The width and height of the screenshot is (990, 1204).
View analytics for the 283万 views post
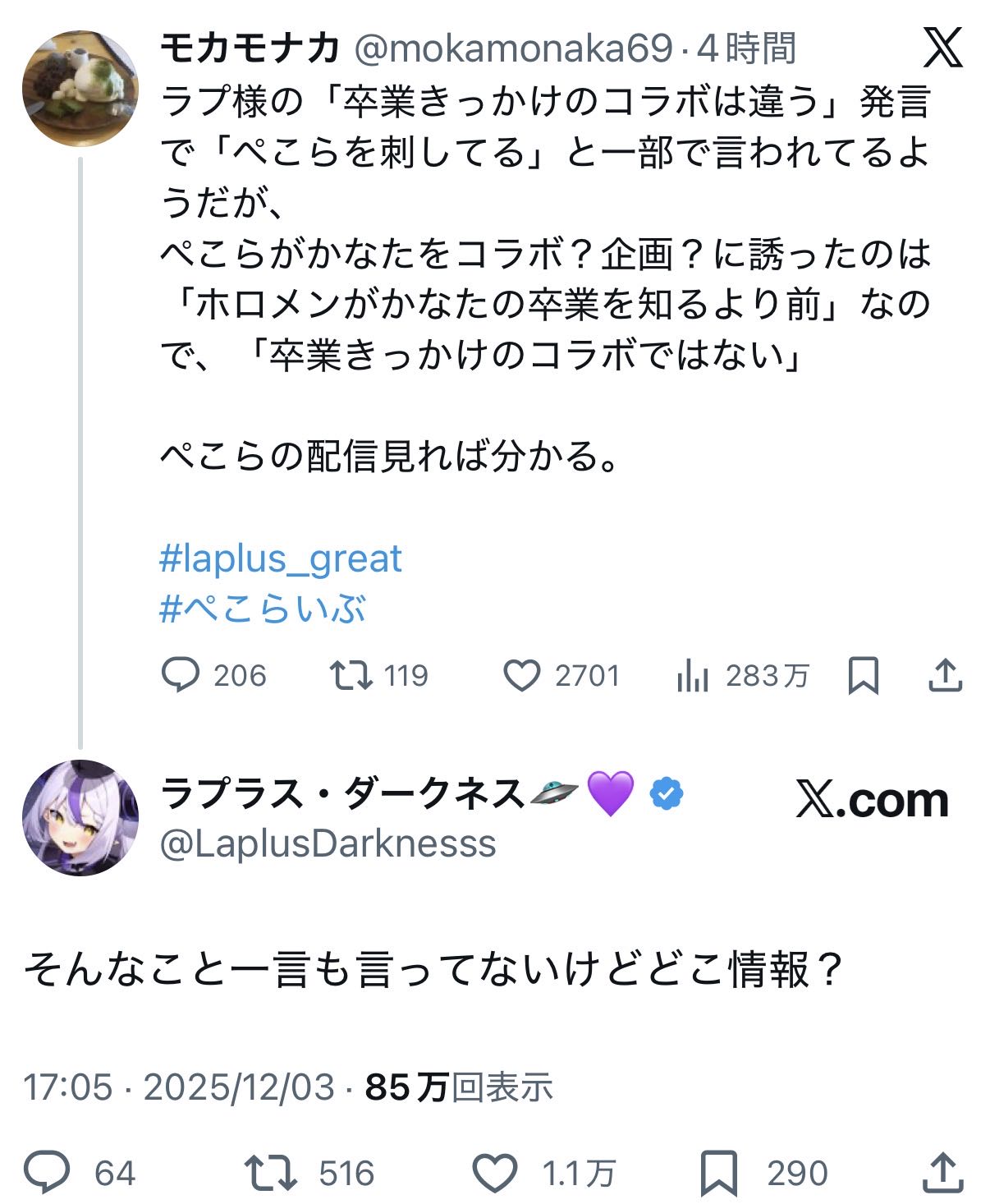693,676
